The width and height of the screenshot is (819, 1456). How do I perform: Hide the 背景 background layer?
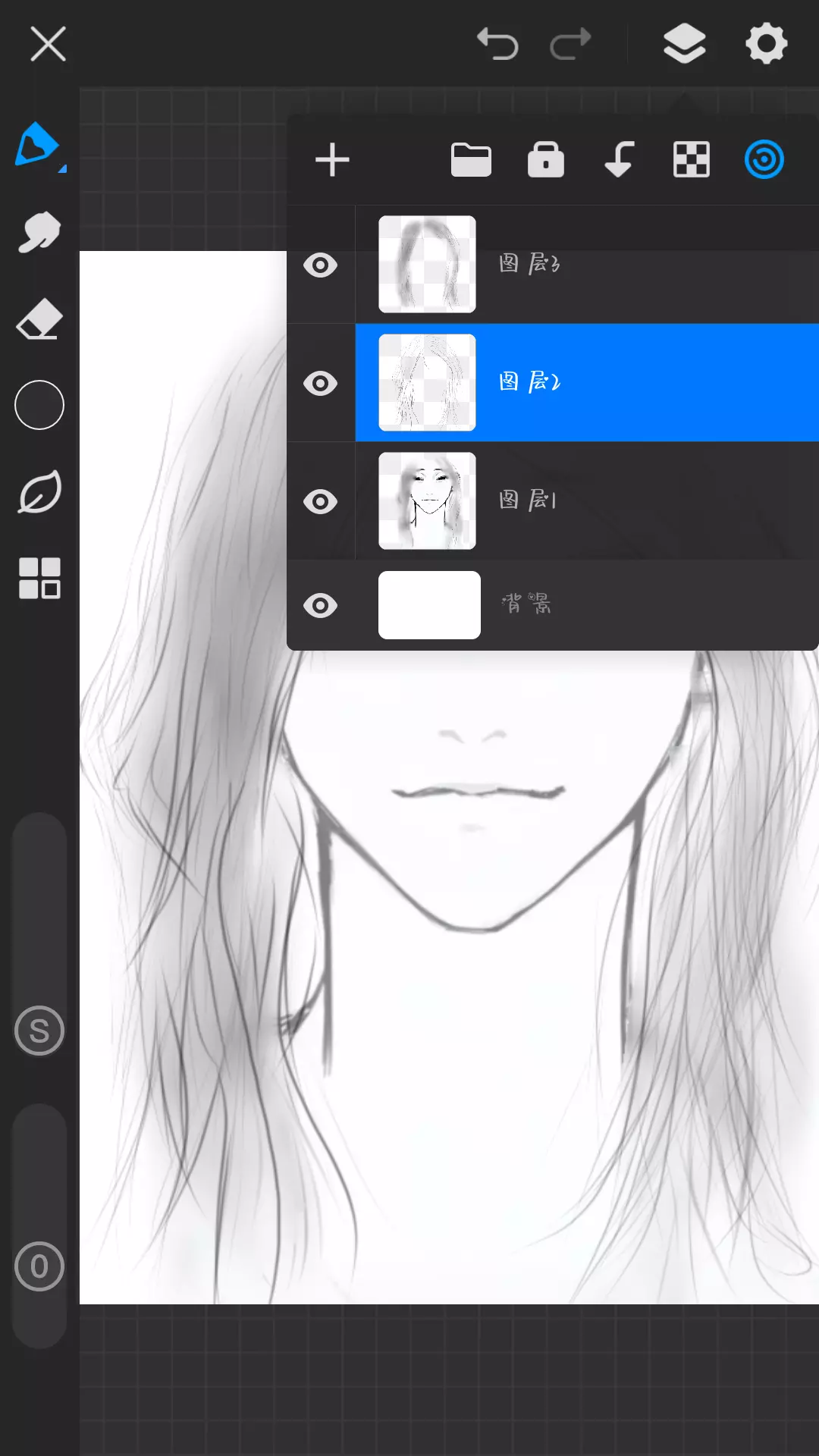point(320,606)
